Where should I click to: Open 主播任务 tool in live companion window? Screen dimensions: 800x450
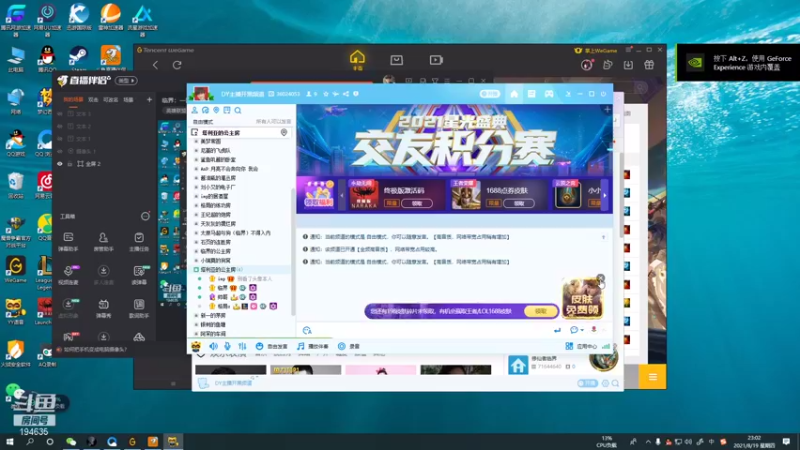coord(139,241)
